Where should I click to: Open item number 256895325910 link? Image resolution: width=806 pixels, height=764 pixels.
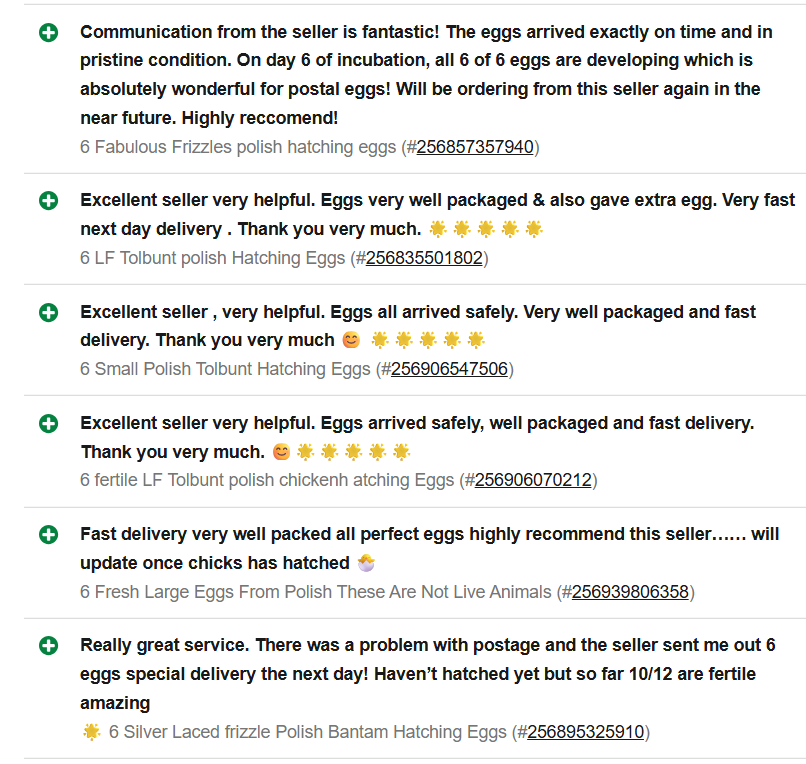click(585, 732)
